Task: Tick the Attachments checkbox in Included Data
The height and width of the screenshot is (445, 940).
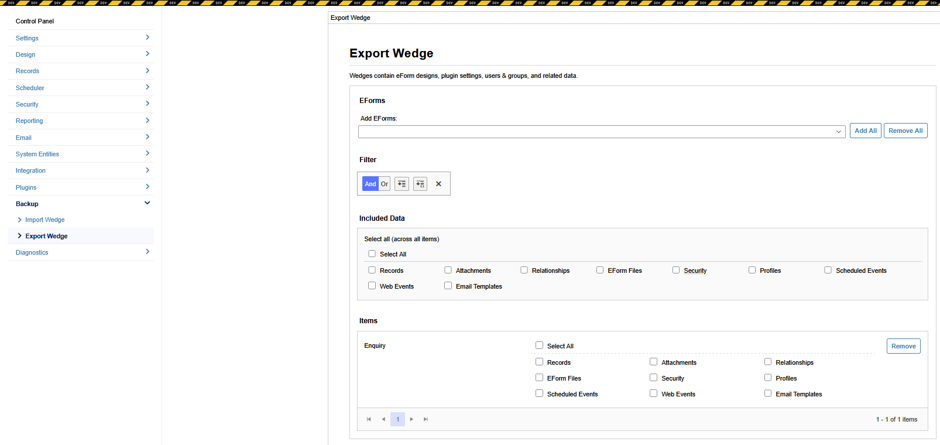Action: [x=448, y=270]
